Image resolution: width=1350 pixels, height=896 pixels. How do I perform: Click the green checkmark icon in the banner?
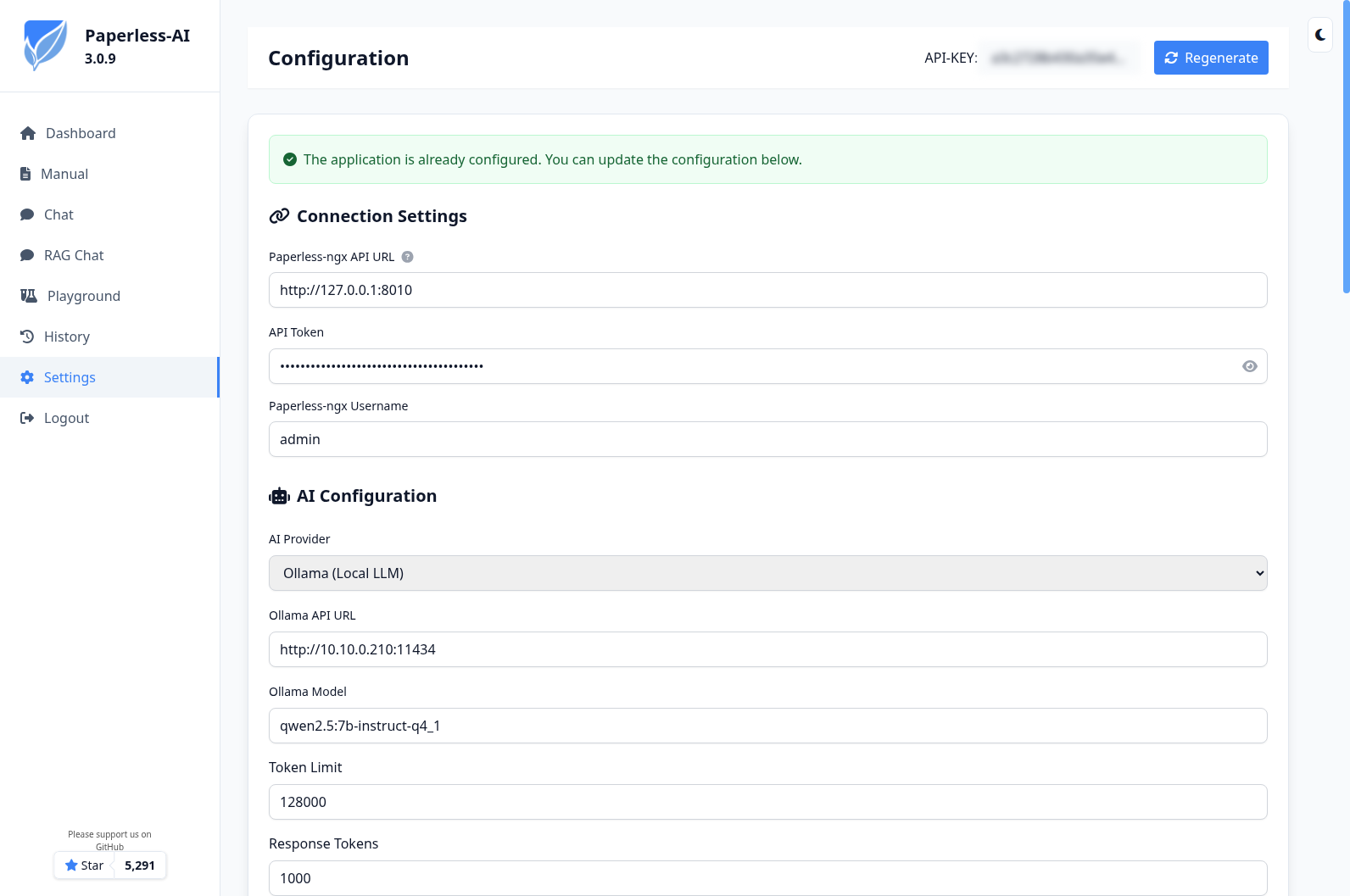[x=290, y=159]
